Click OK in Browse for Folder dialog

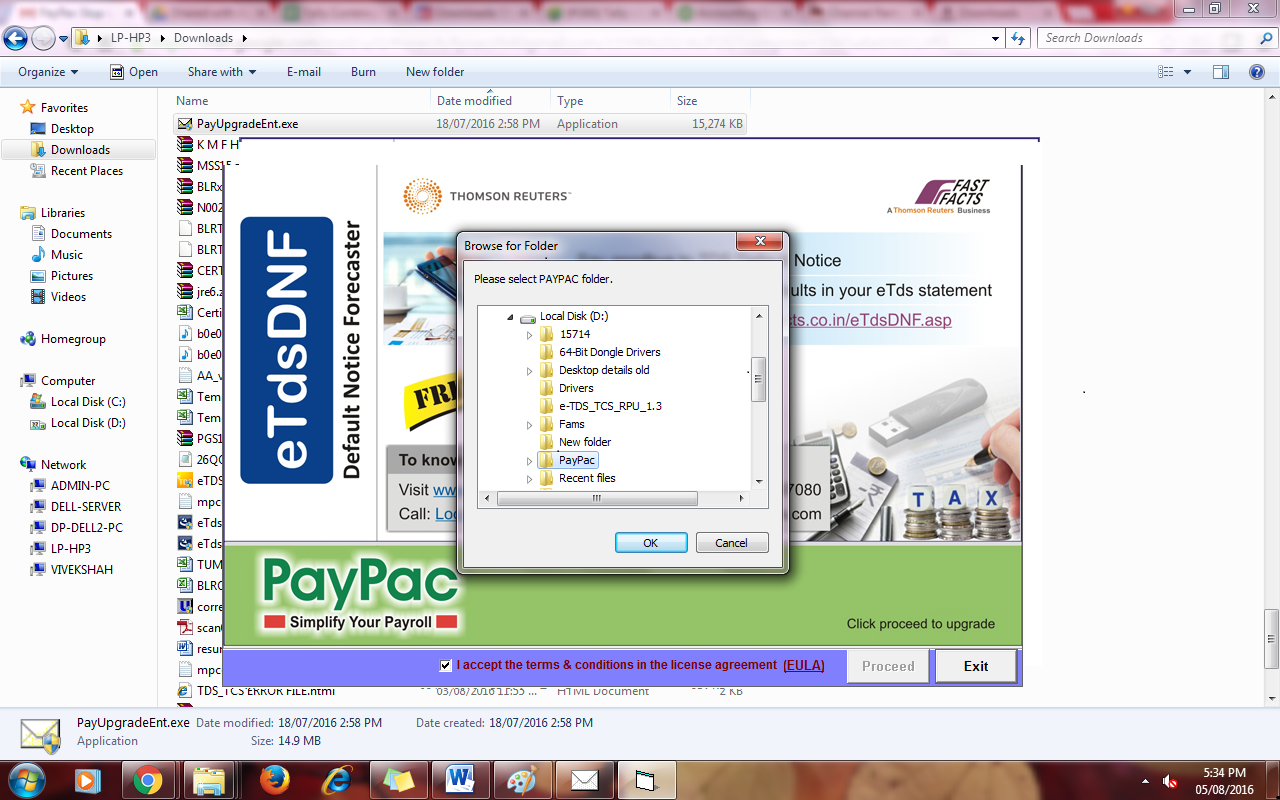click(x=651, y=543)
